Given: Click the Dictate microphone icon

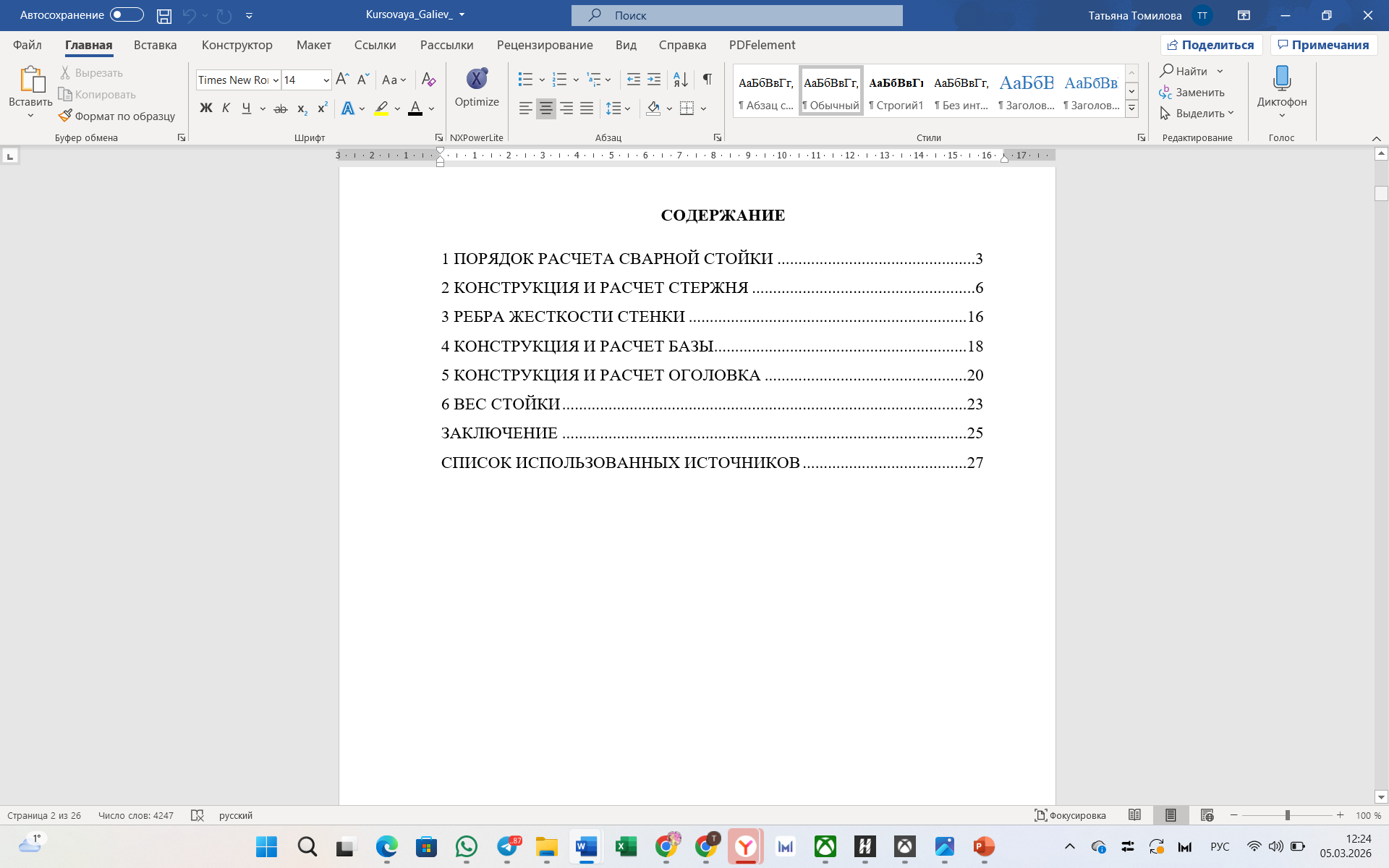Looking at the screenshot, I should coord(1281,78).
